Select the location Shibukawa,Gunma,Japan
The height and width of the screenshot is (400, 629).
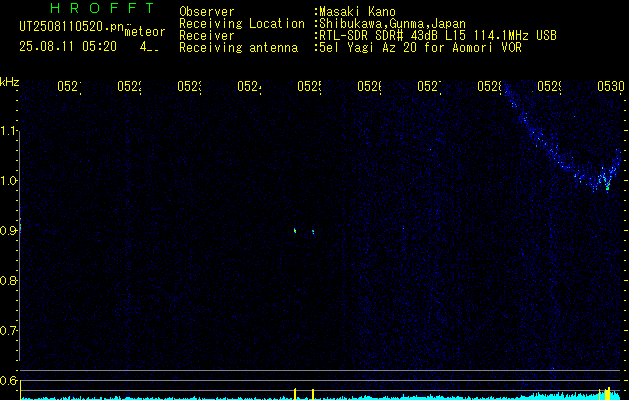point(392,24)
